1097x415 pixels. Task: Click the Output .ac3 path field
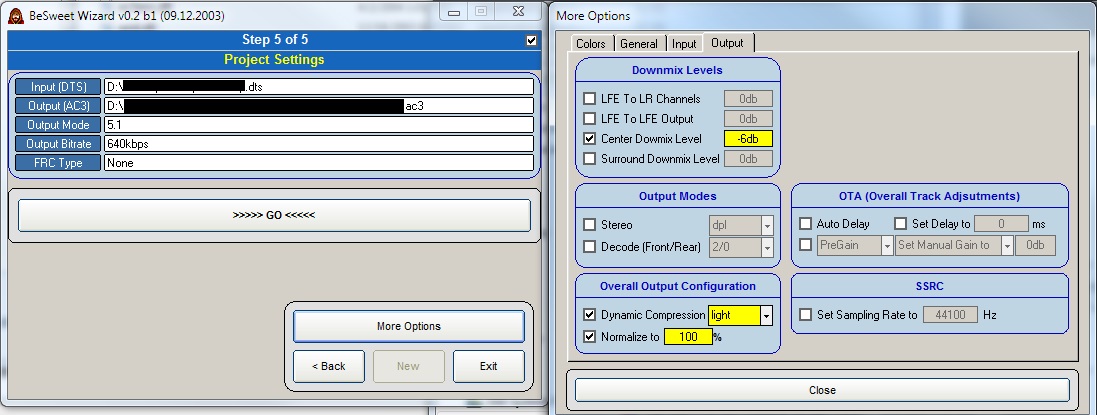pyautogui.click(x=318, y=106)
